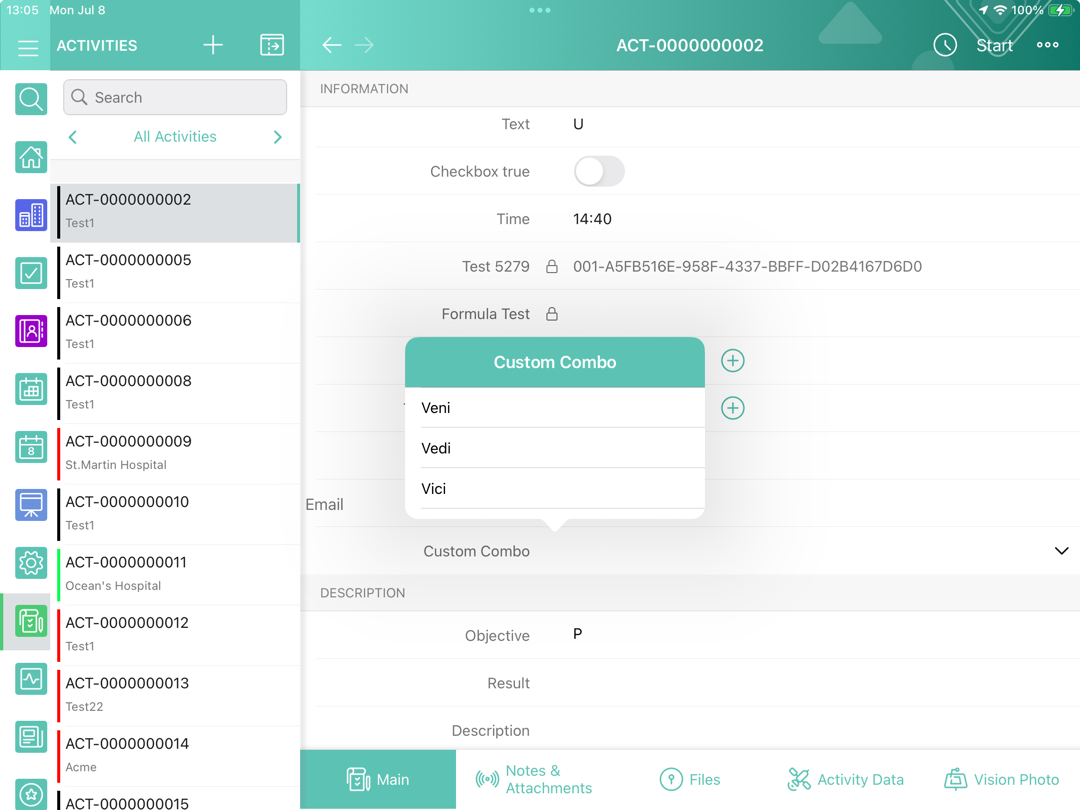Click the All Activities filter link

point(175,137)
